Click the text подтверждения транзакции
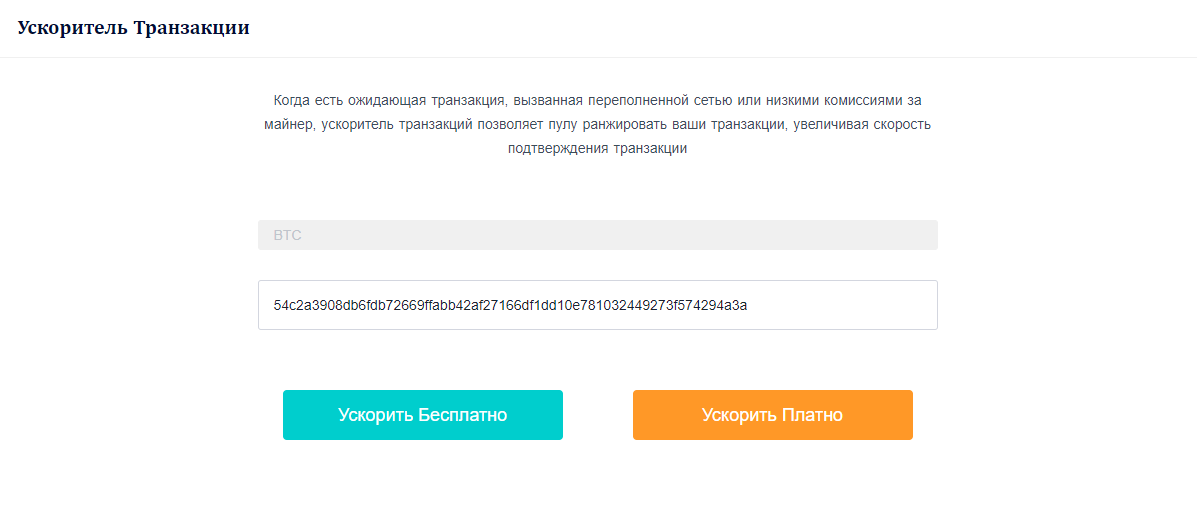The image size is (1197, 529). point(598,149)
